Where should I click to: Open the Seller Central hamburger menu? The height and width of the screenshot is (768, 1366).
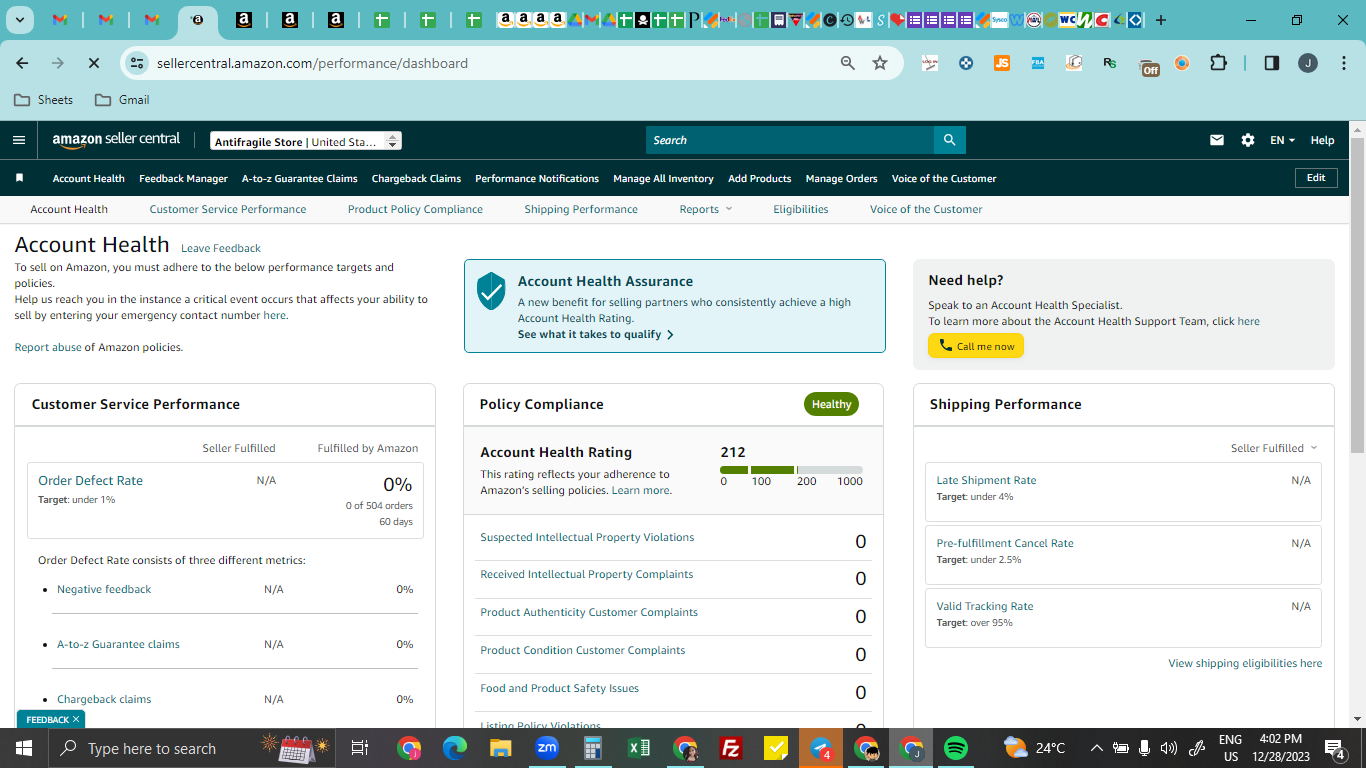pyautogui.click(x=19, y=140)
